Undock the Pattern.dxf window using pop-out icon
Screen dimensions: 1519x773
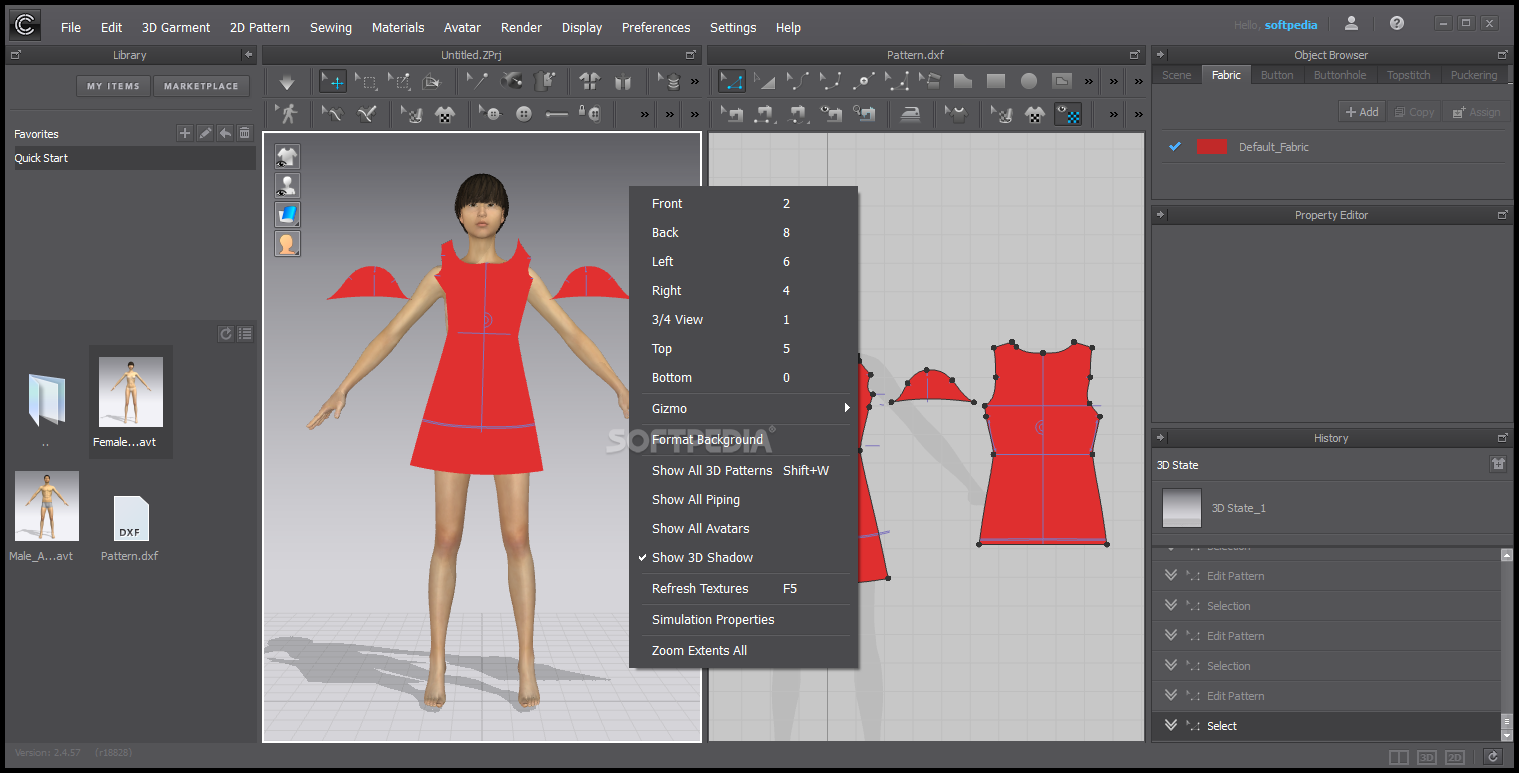point(1134,55)
